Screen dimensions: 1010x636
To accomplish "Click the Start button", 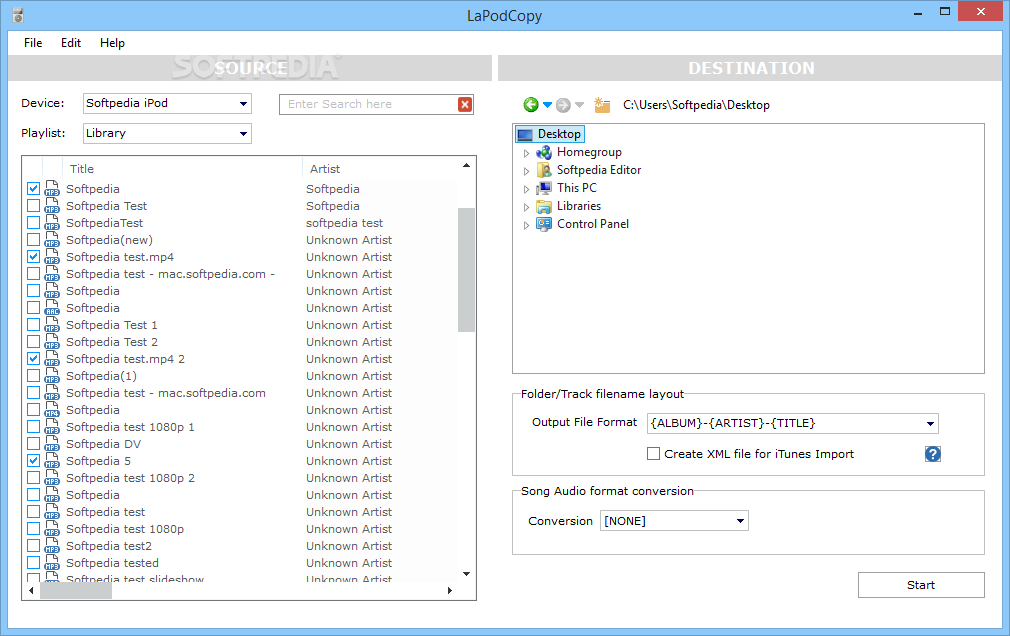I will tap(920, 585).
